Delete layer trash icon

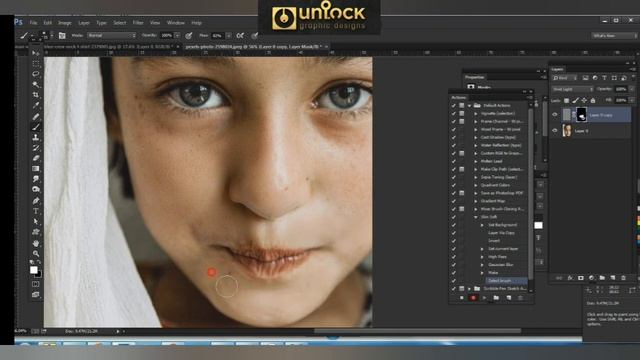click(623, 278)
